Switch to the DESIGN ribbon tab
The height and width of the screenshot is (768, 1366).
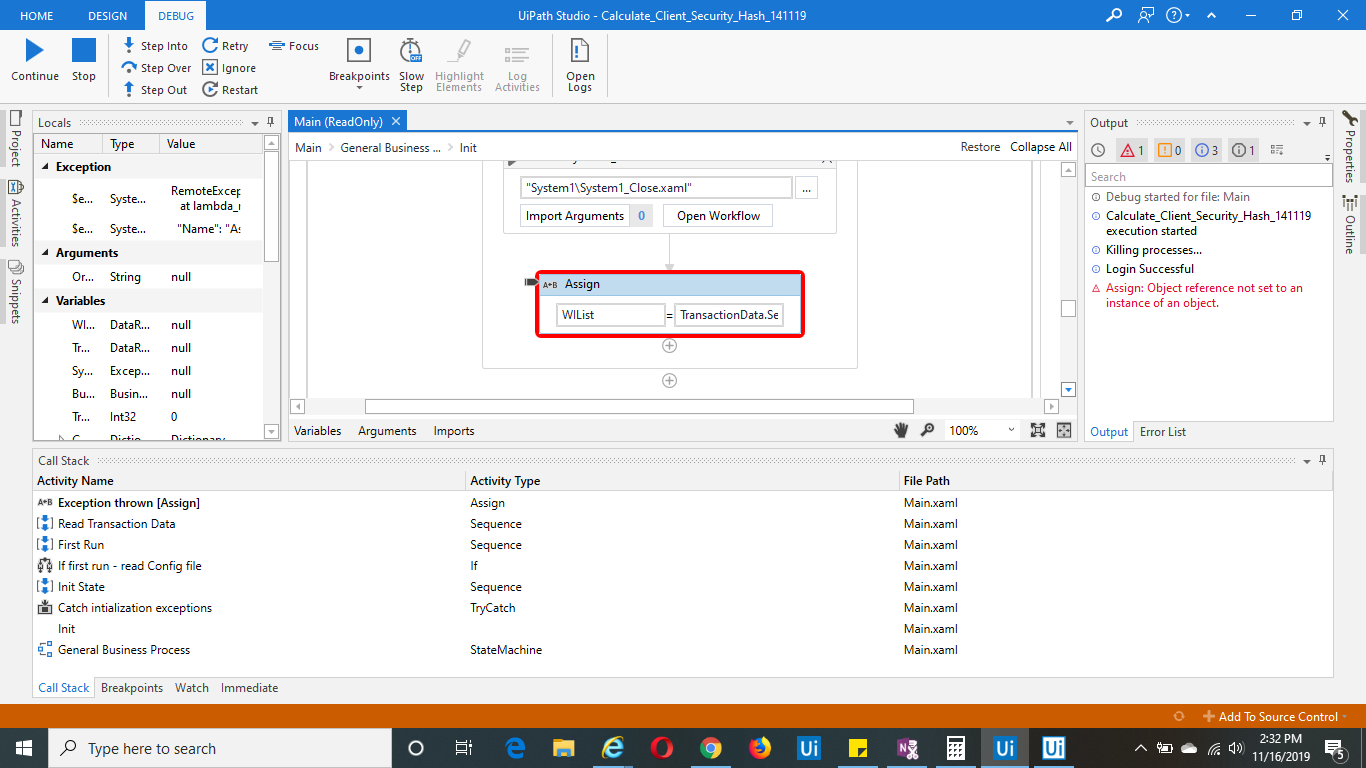pyautogui.click(x=107, y=15)
